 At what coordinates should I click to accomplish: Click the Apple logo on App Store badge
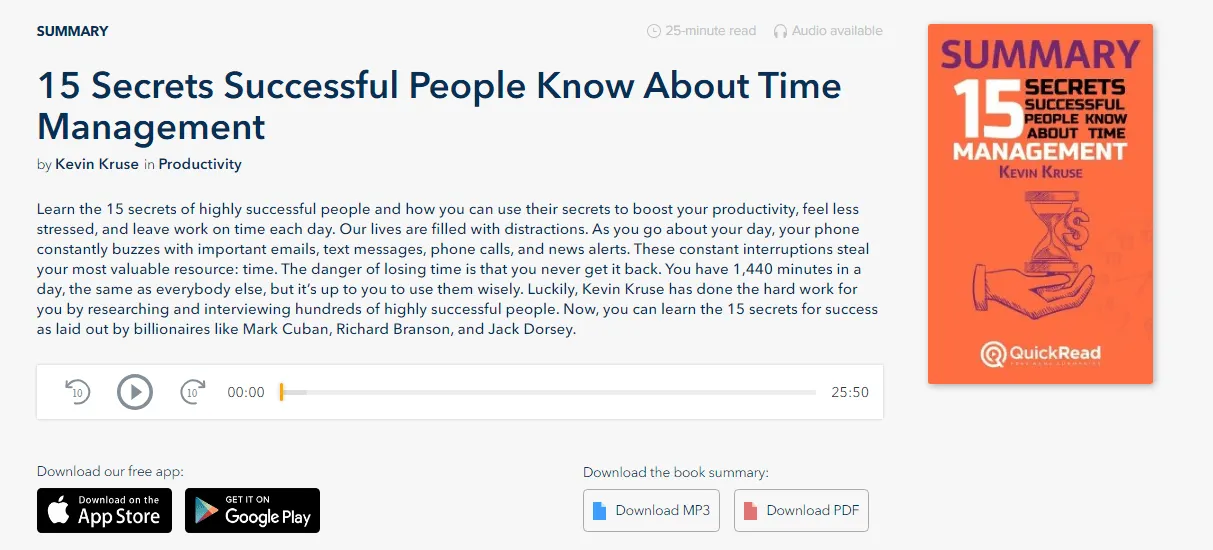pos(60,512)
